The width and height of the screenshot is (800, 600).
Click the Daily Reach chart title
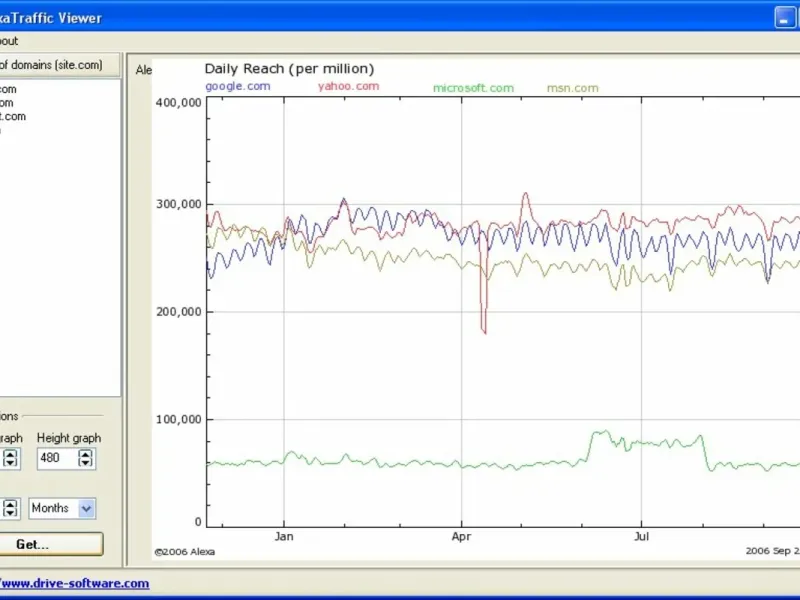click(289, 69)
